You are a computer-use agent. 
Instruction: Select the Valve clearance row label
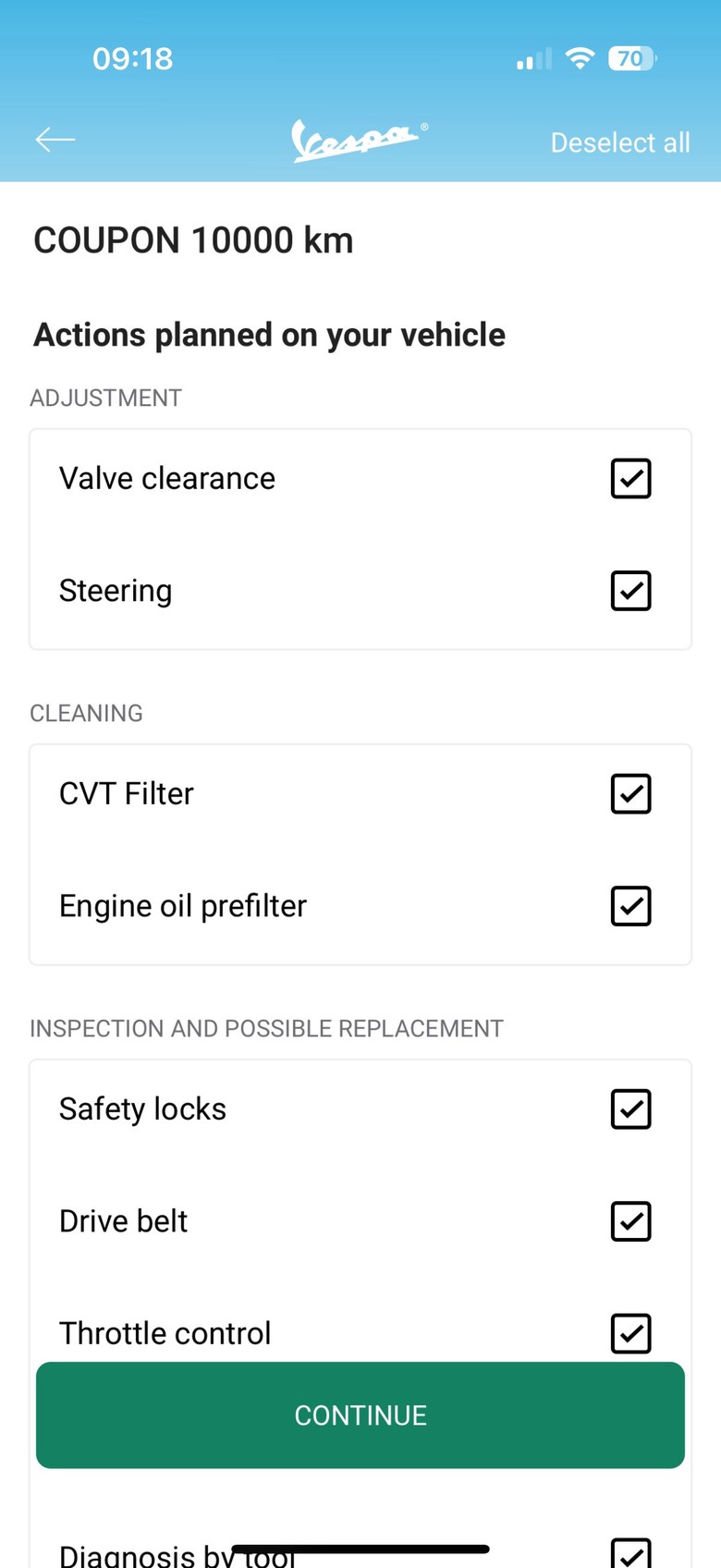click(x=167, y=478)
